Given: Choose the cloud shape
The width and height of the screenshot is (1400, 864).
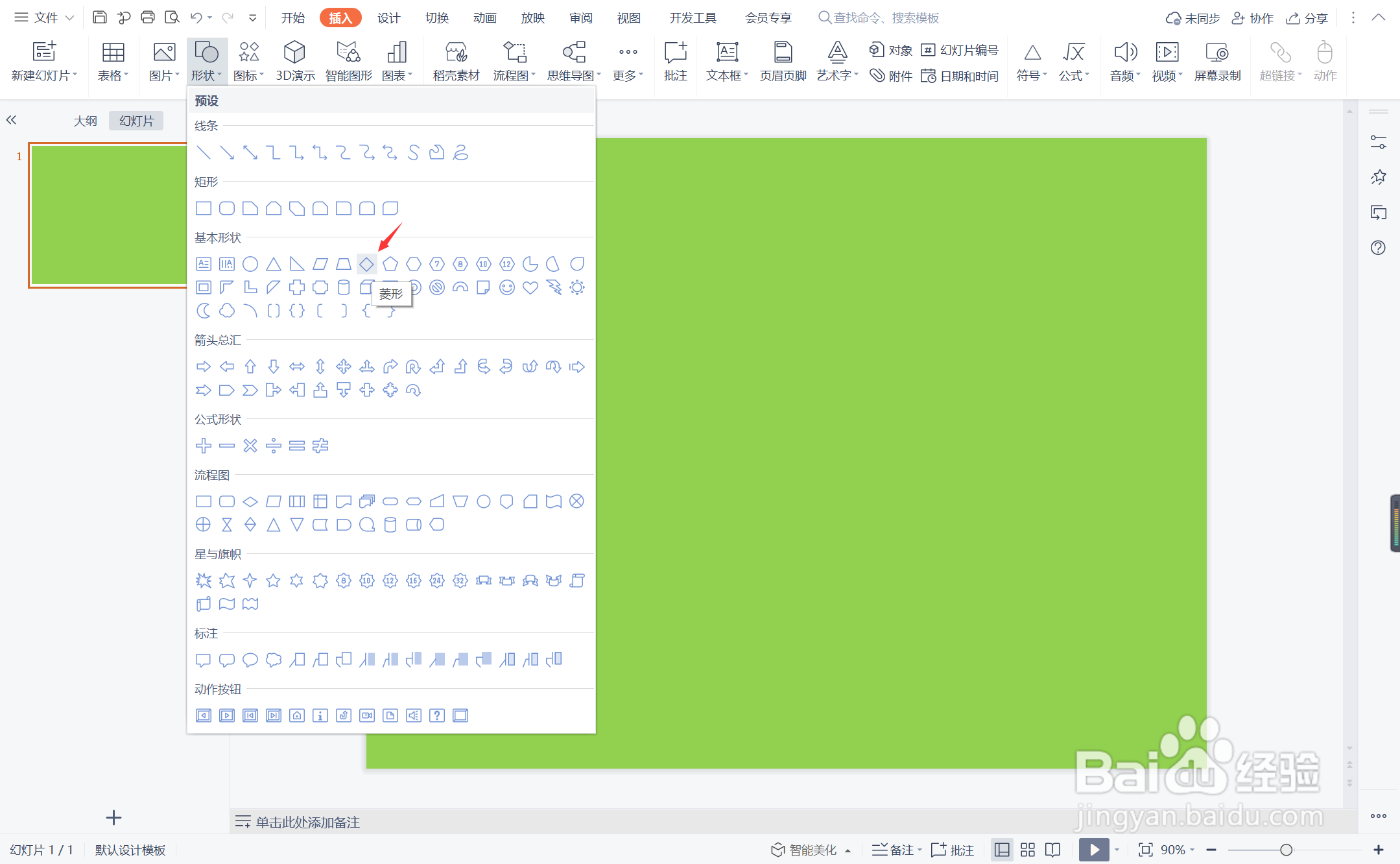Looking at the screenshot, I should pyautogui.click(x=227, y=311).
